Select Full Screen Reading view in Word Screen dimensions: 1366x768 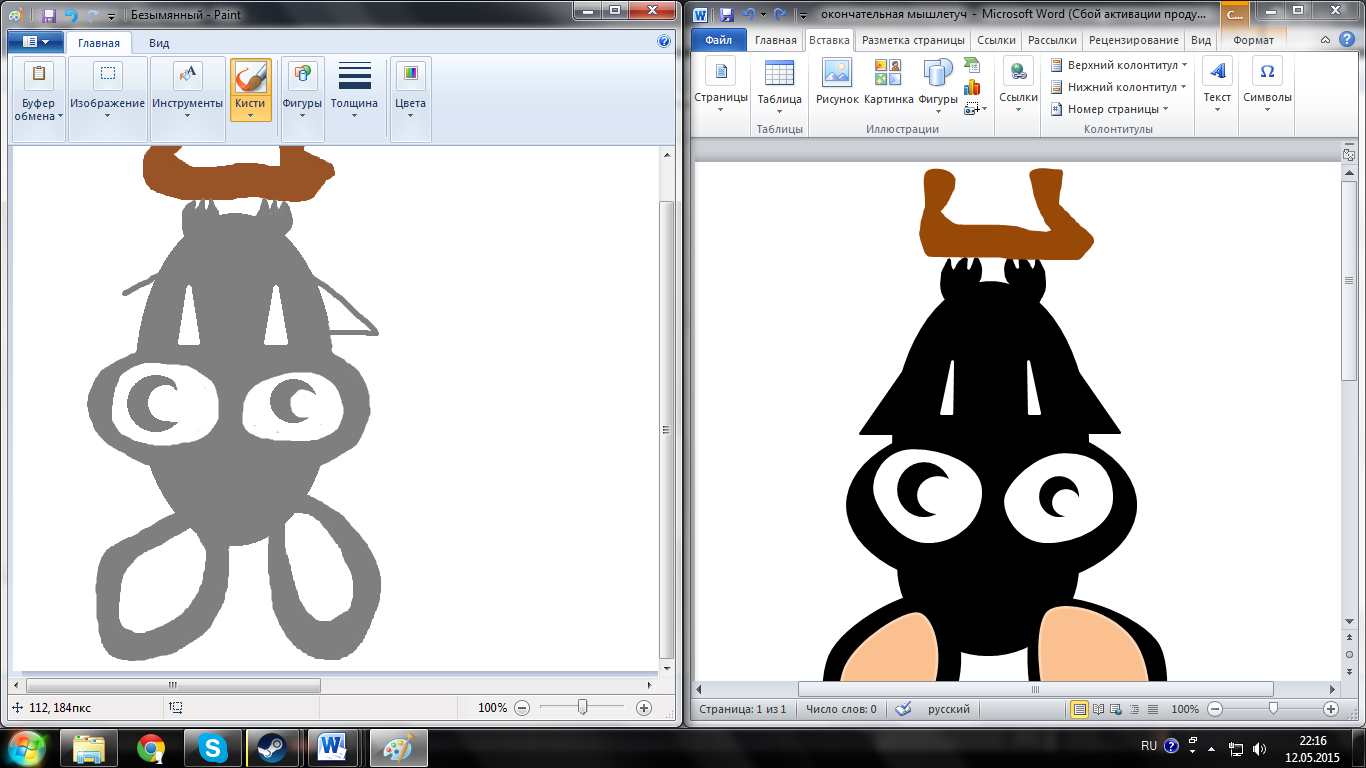pos(1099,709)
